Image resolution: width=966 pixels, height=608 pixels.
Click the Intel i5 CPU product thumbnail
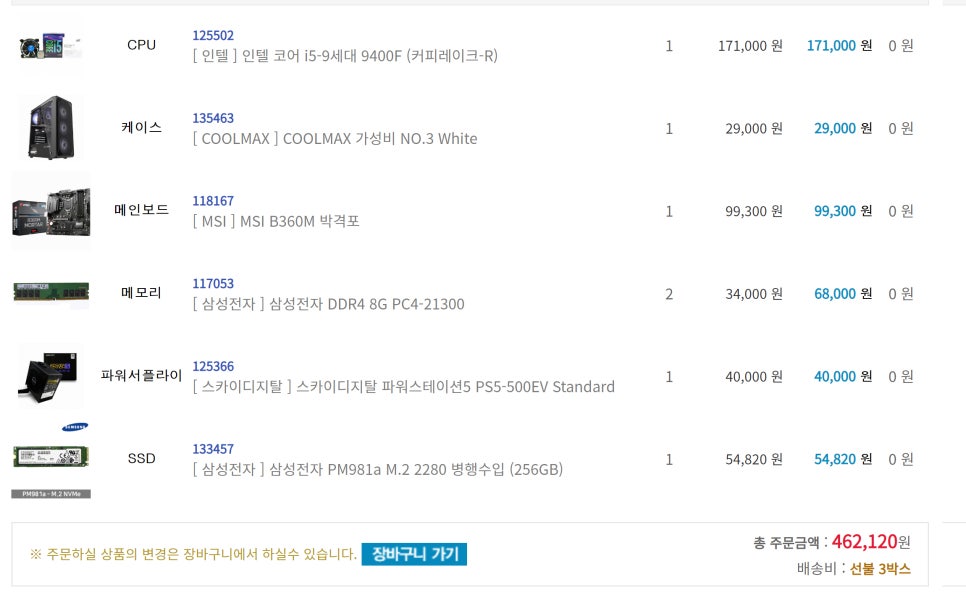click(x=51, y=45)
